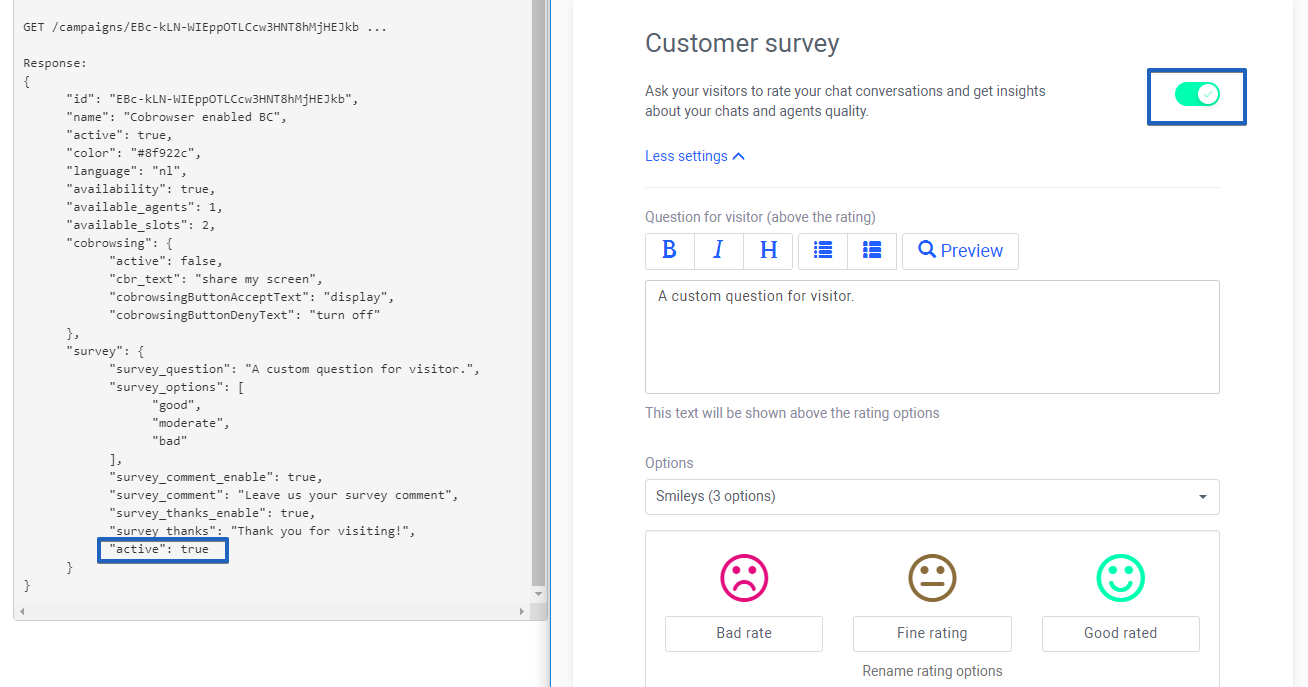Click the "cobrowsingButtonAcceptText": "display" line
Screen dimensions: 1308x687
tap(253, 297)
